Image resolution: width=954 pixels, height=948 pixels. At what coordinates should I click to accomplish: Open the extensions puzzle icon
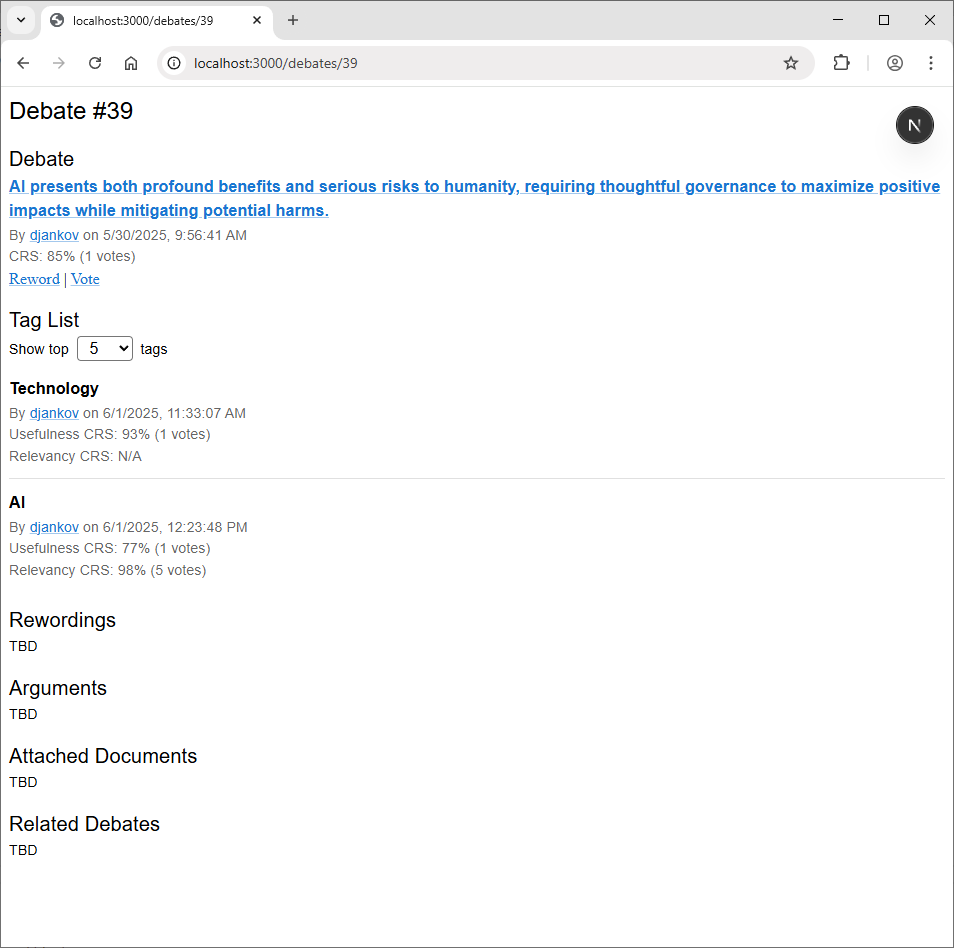coord(841,63)
